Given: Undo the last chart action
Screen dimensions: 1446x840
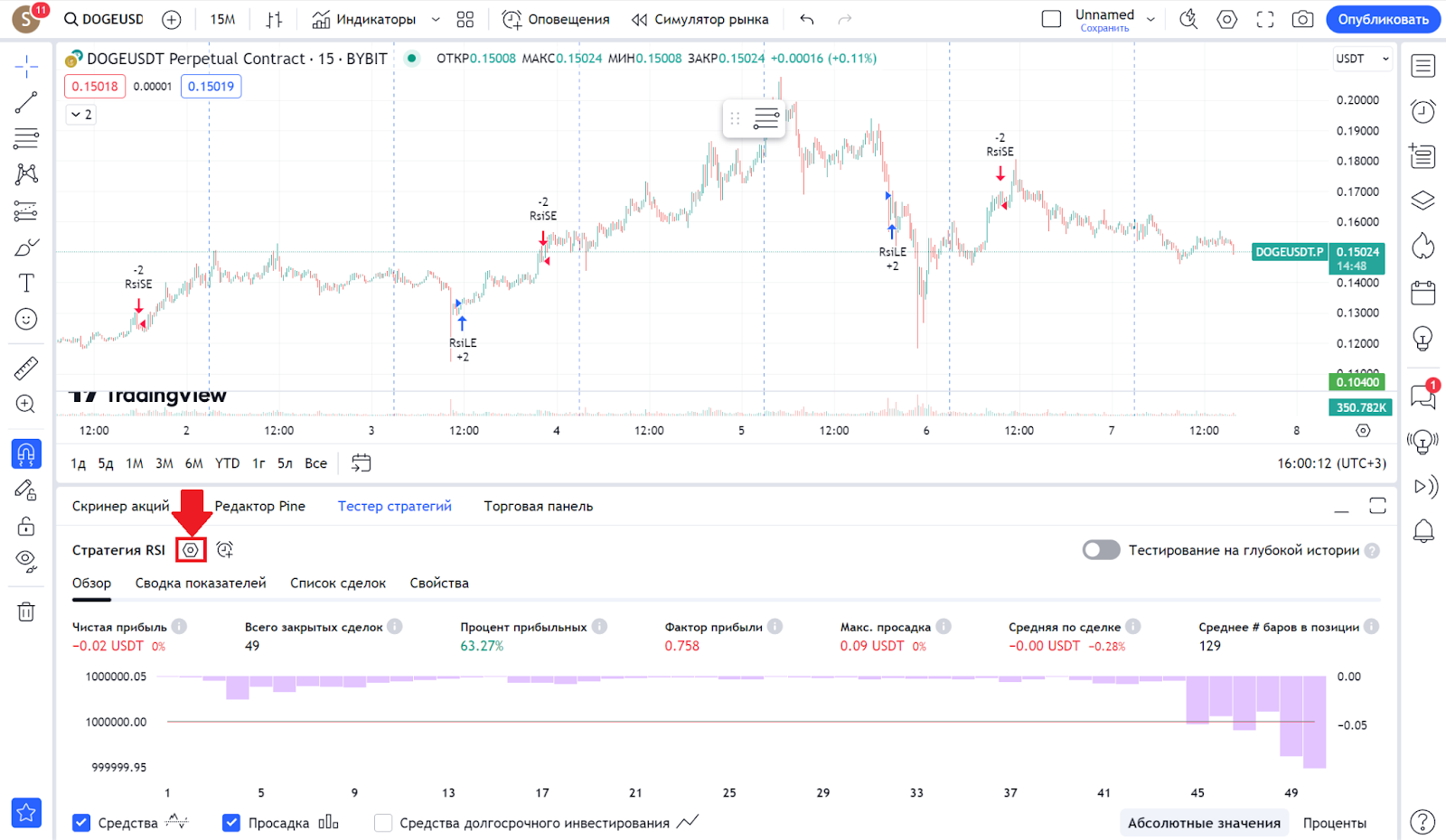Looking at the screenshot, I should tap(807, 19).
